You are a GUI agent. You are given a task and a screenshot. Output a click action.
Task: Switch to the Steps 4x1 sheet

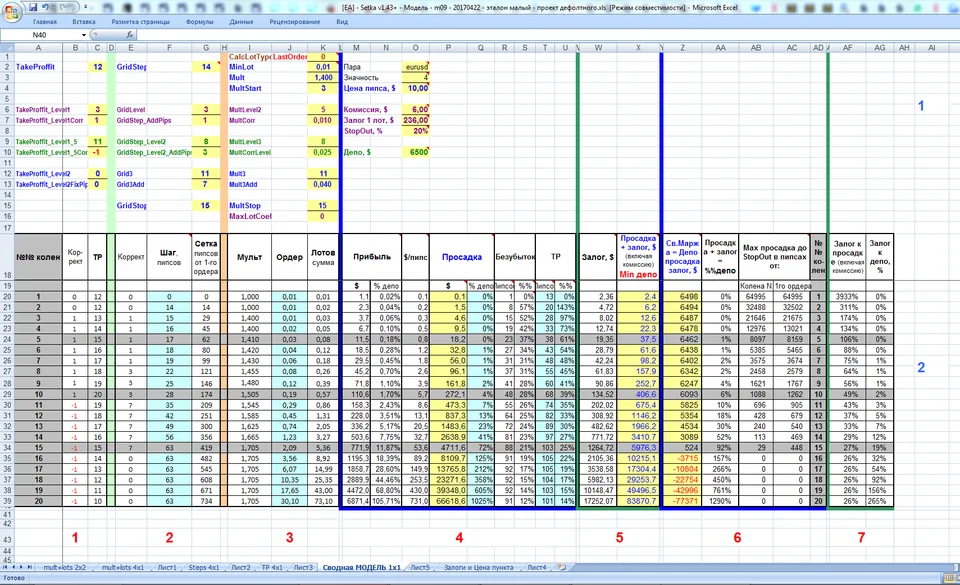coord(203,567)
